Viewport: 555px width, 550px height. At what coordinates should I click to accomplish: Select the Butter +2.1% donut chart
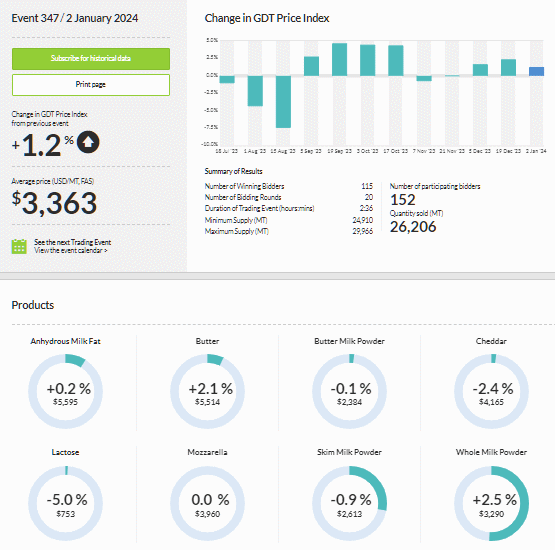207,391
